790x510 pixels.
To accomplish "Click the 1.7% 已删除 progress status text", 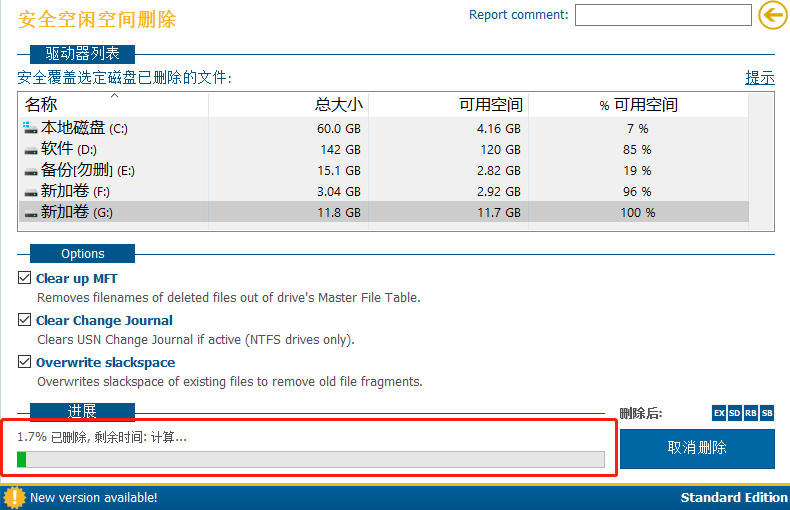I will tap(102, 437).
